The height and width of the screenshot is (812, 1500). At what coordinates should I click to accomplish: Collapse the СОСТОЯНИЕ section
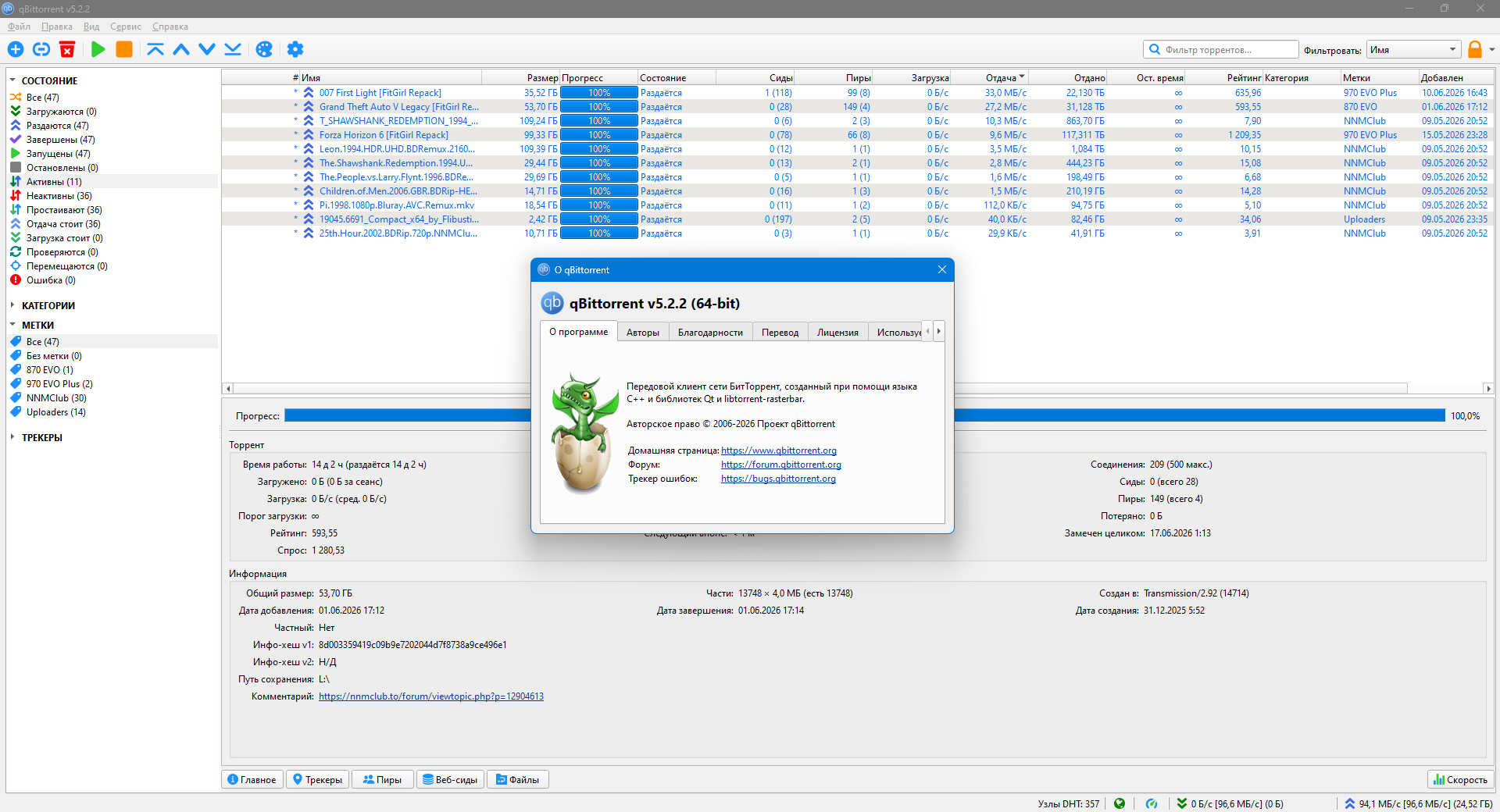point(12,80)
